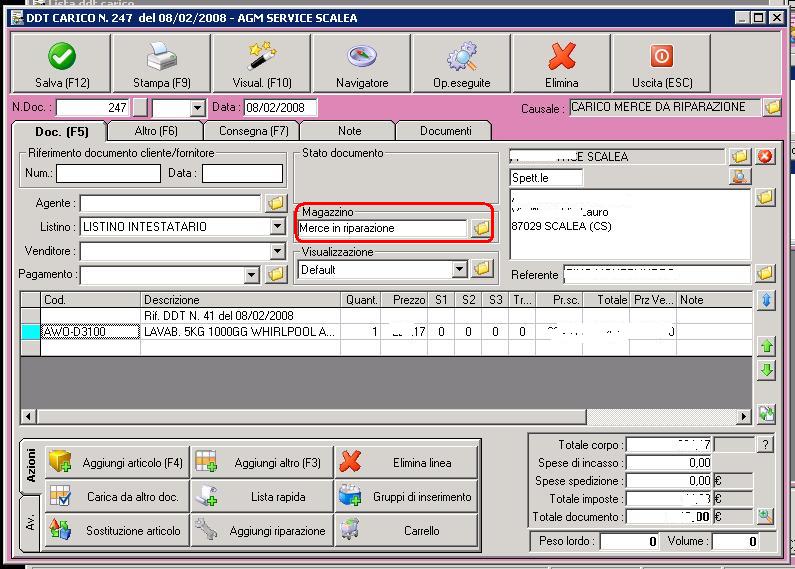Expand the Listino dropdown
The width and height of the screenshot is (795, 569).
pyautogui.click(x=277, y=226)
